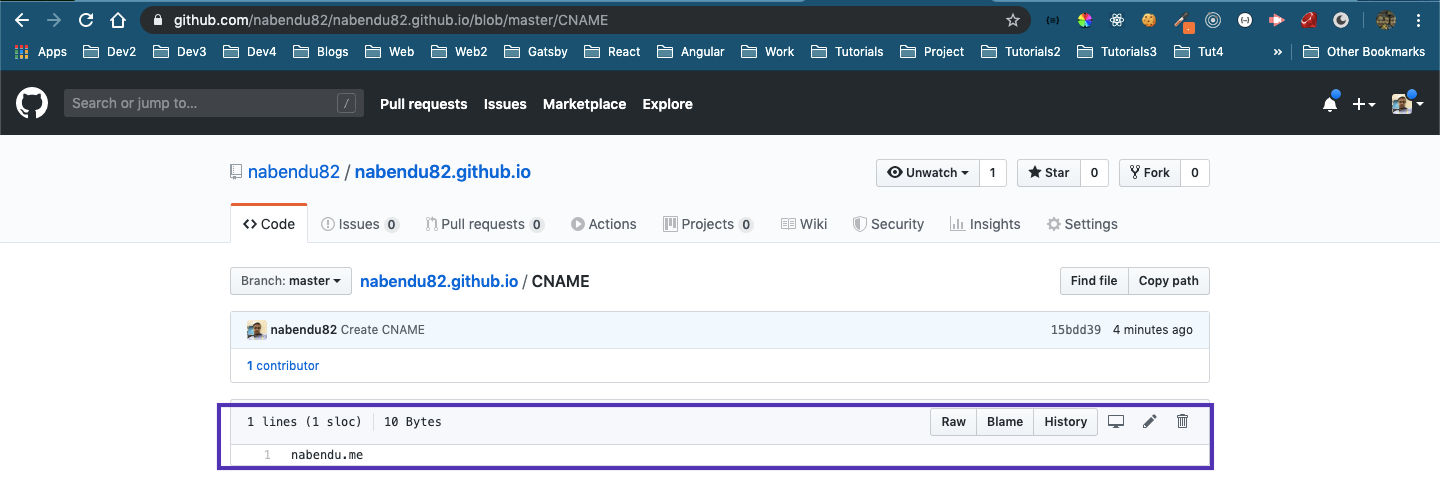Image resolution: width=1440 pixels, height=490 pixels.
Task: Open the Chrome three-dot menu
Action: (1420, 20)
